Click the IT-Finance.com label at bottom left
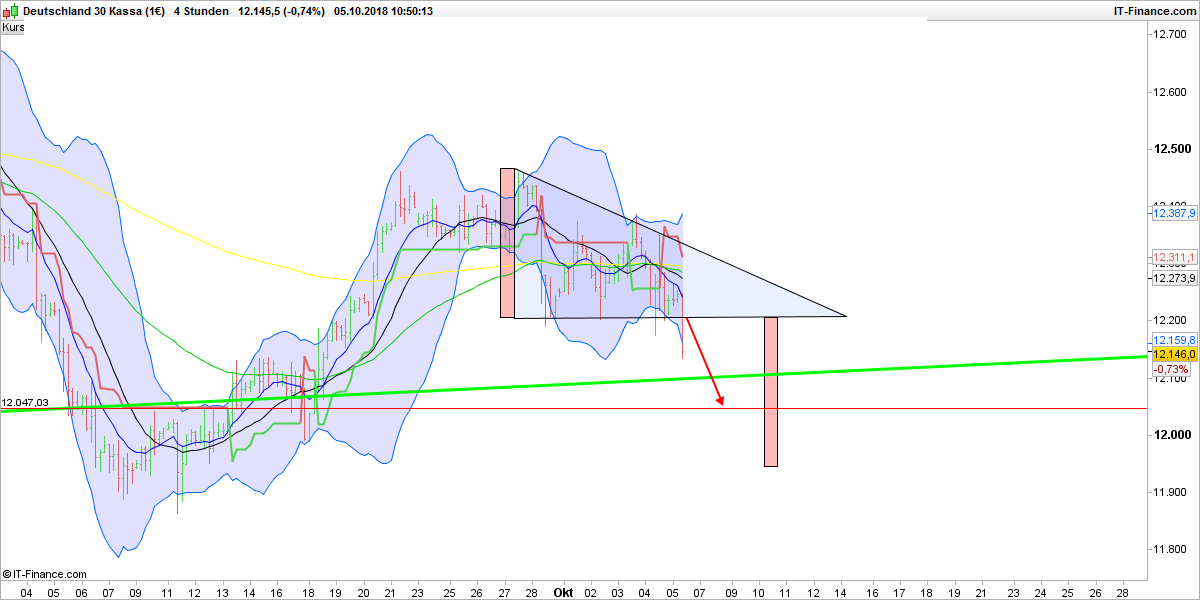This screenshot has width=1200, height=600. point(43,574)
